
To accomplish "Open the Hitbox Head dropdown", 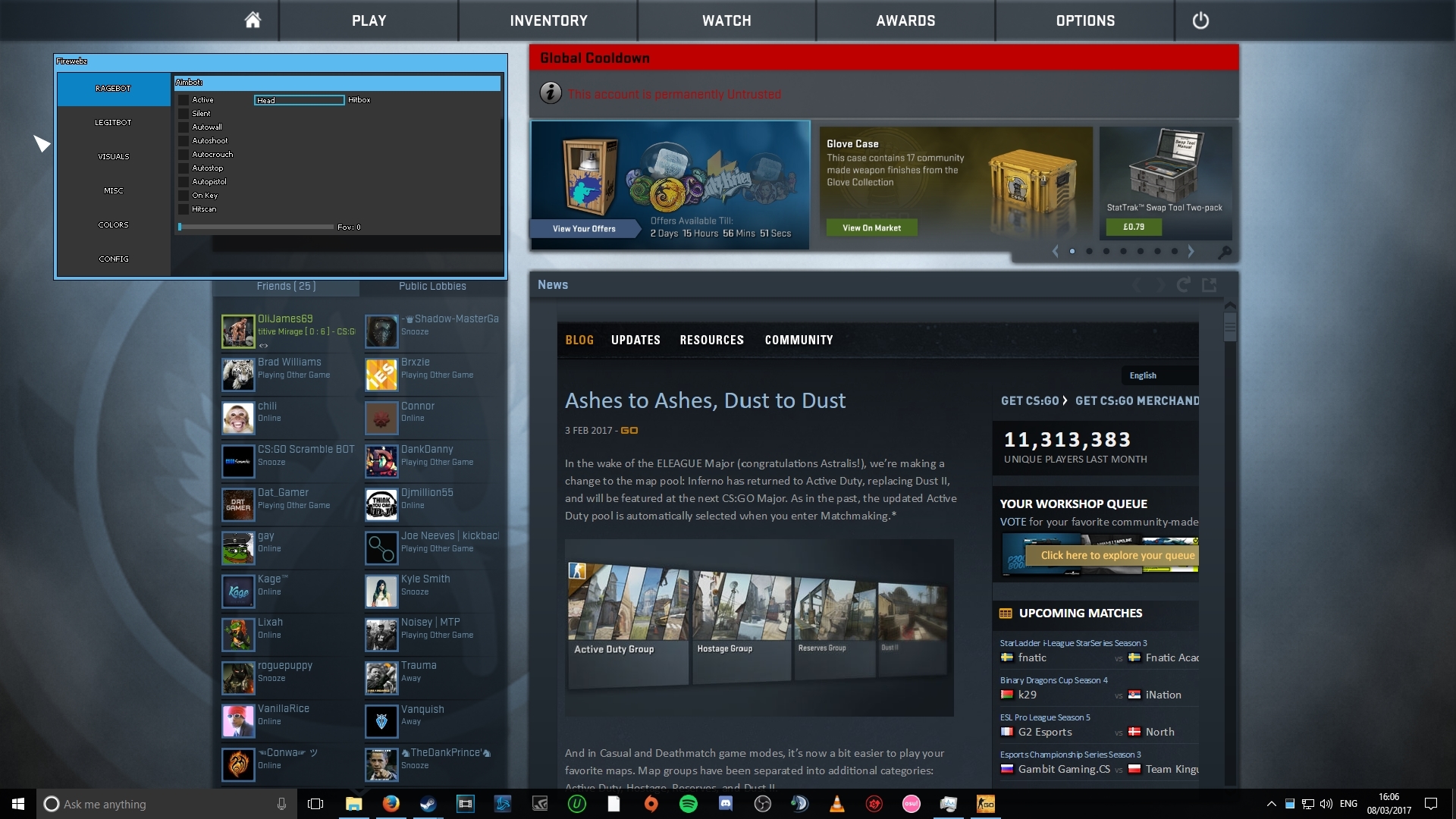I will tap(299, 100).
